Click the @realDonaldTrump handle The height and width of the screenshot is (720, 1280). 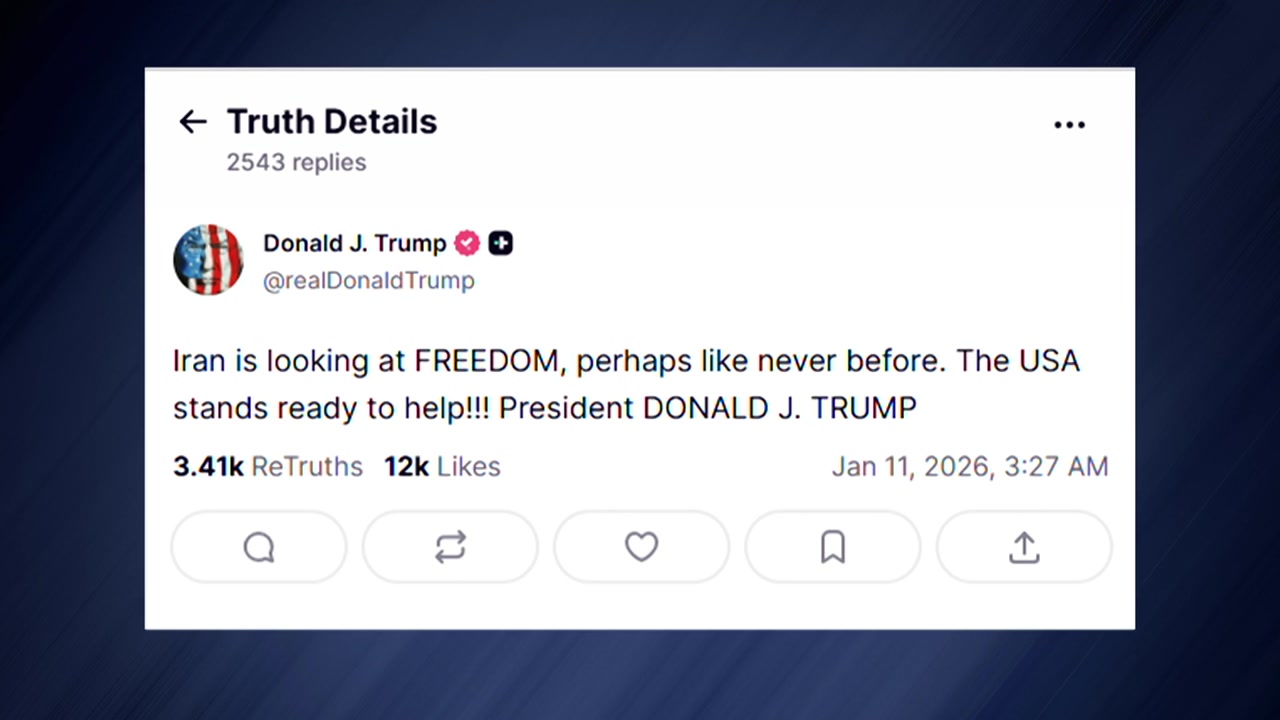point(368,281)
